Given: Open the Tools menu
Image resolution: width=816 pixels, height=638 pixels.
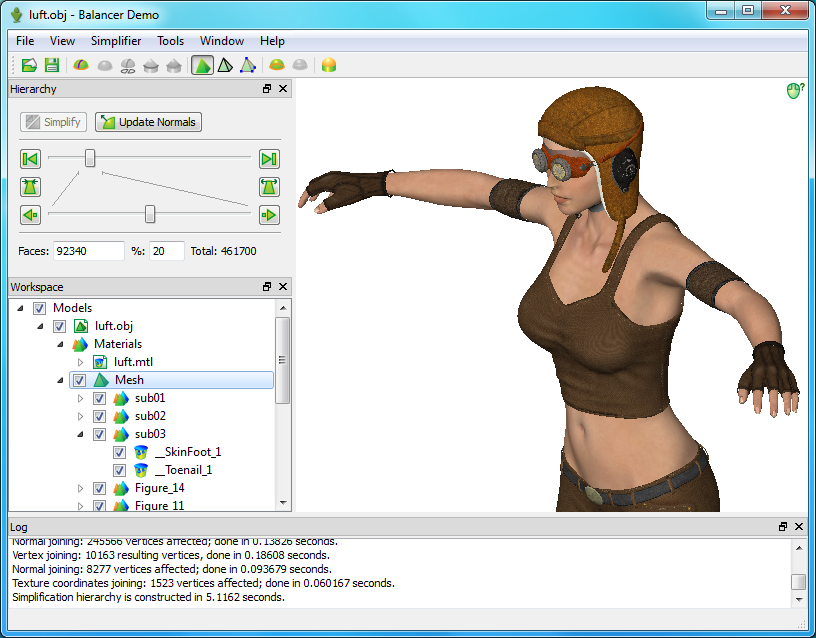Looking at the screenshot, I should (170, 41).
